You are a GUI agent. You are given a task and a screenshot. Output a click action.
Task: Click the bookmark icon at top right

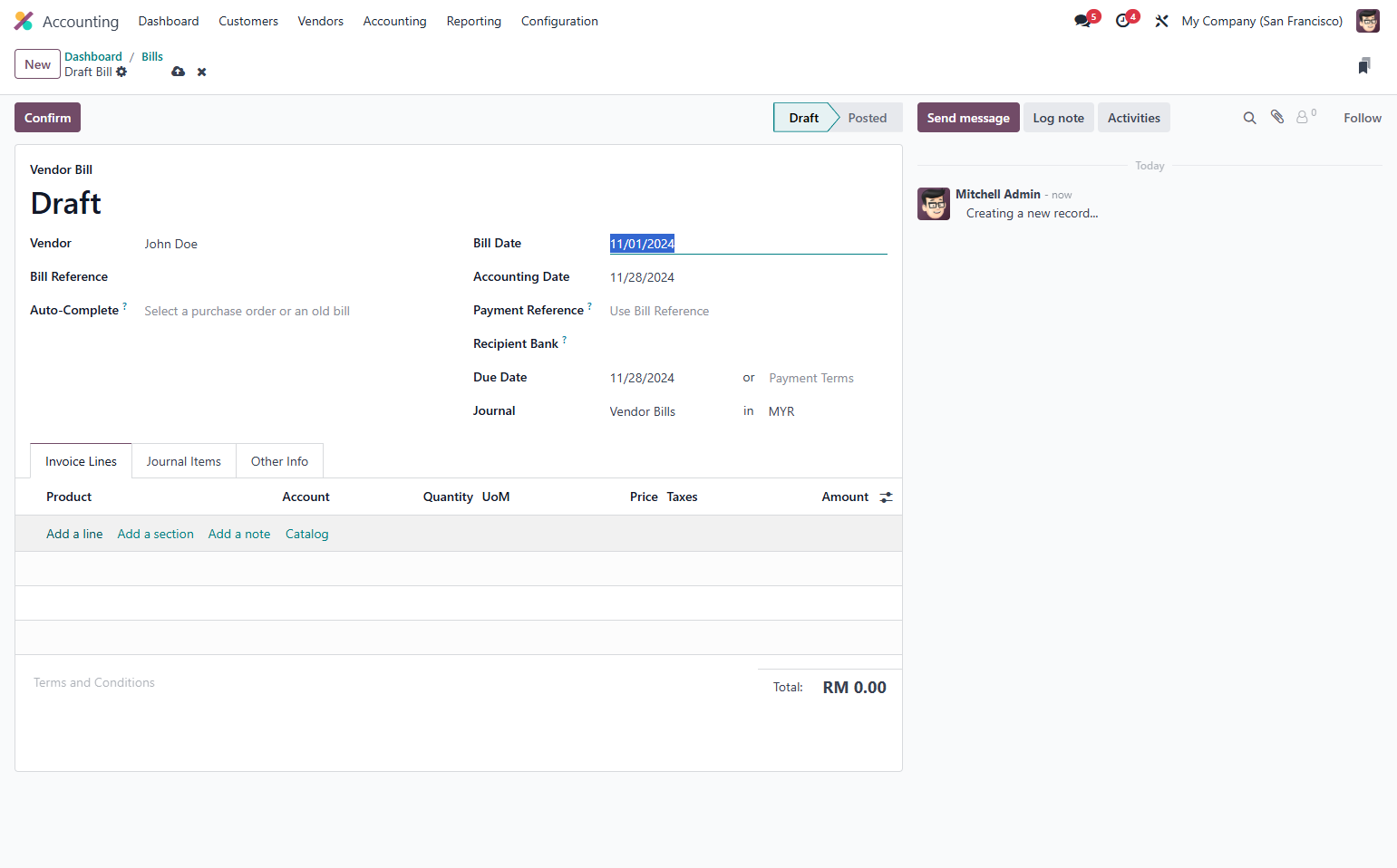click(x=1364, y=65)
